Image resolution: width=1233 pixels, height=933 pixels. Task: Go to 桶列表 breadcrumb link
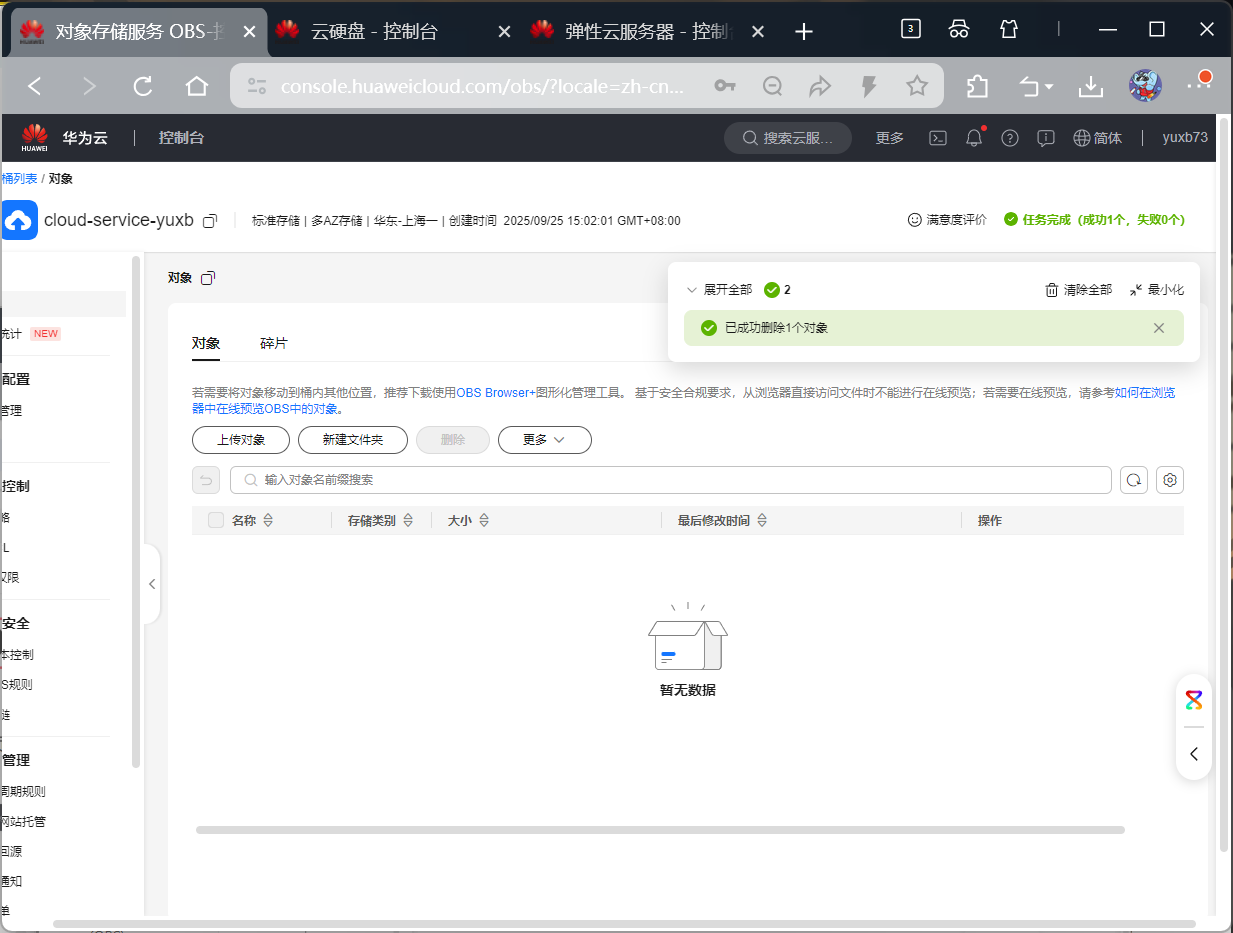pos(20,178)
